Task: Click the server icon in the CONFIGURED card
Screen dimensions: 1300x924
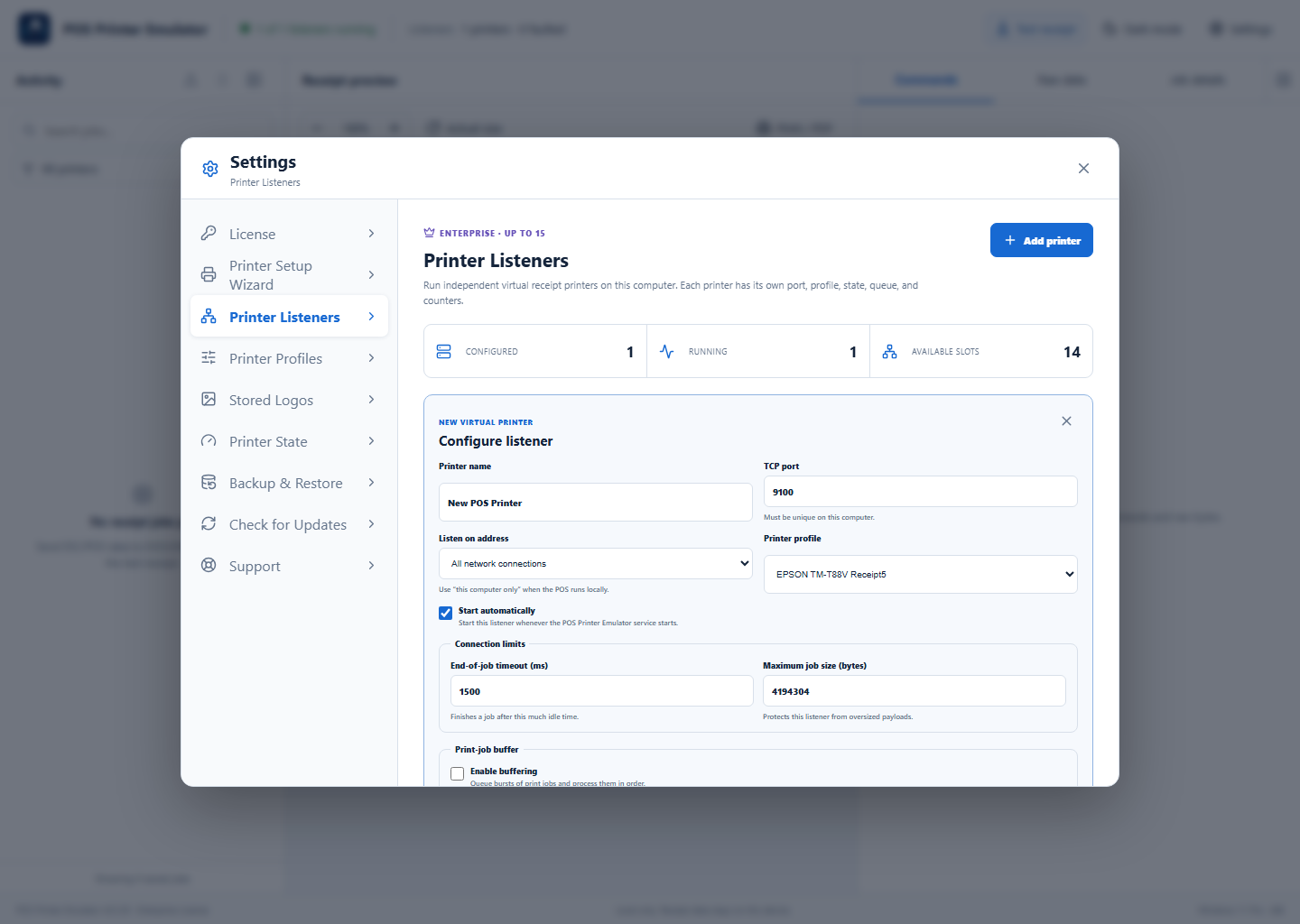Action: pyautogui.click(x=443, y=352)
